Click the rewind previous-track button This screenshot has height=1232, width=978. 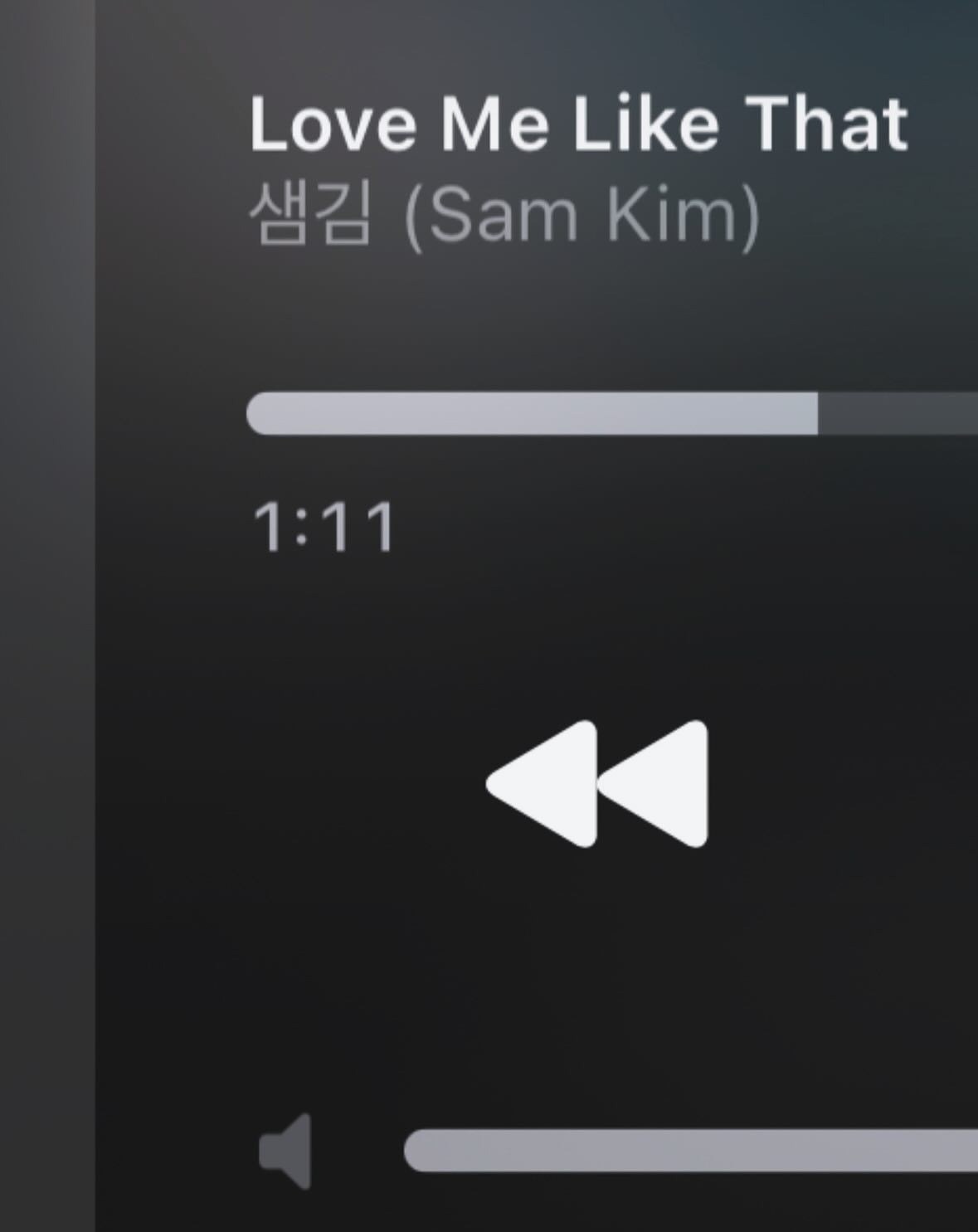597,783
